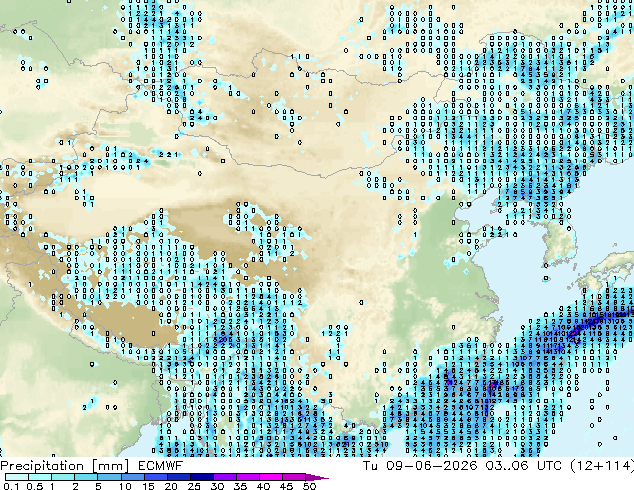Click the '10' legend value
The width and height of the screenshot is (634, 490).
[x=125, y=486]
